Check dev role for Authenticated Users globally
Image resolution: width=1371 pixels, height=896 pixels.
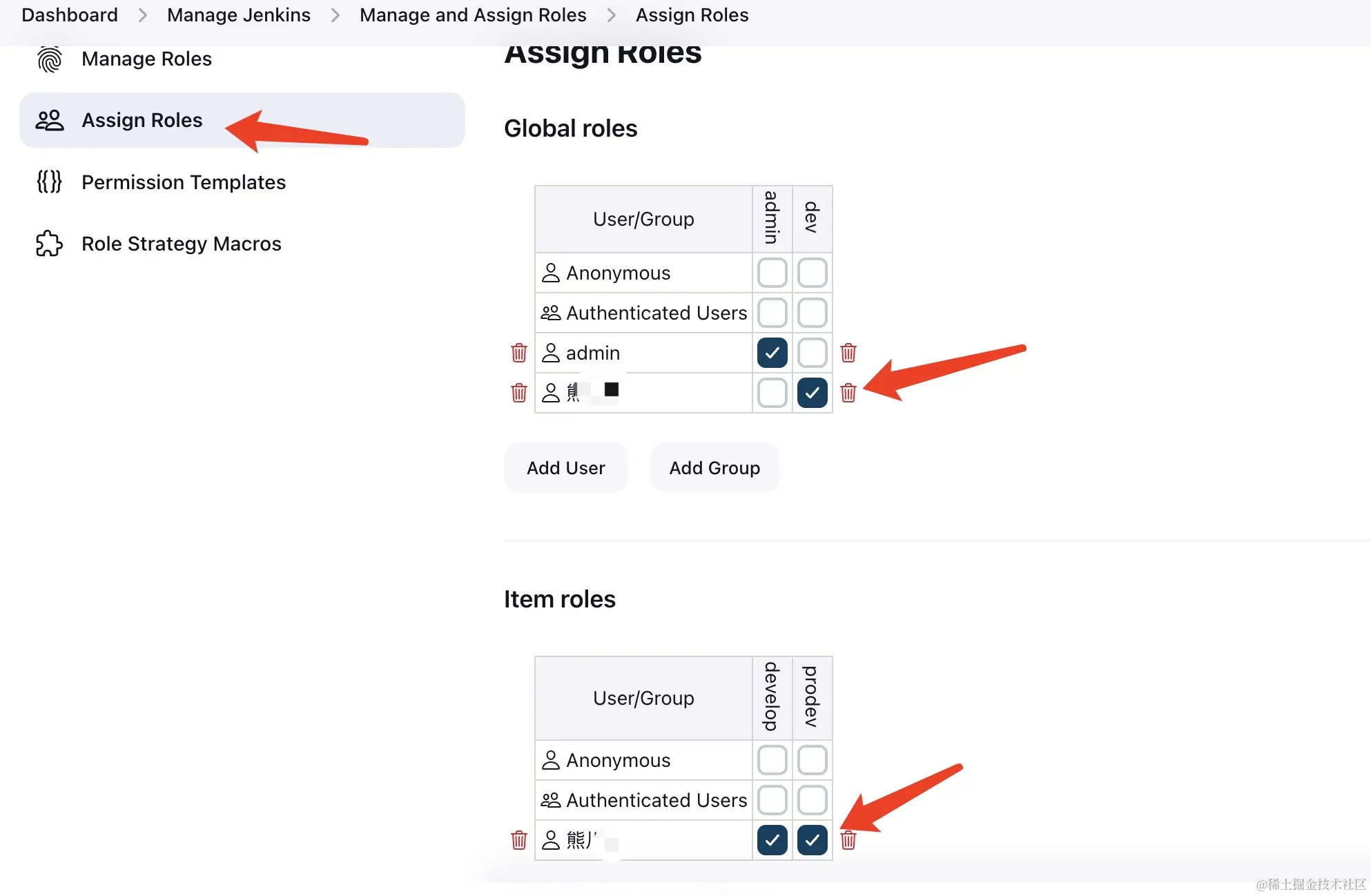(x=812, y=313)
